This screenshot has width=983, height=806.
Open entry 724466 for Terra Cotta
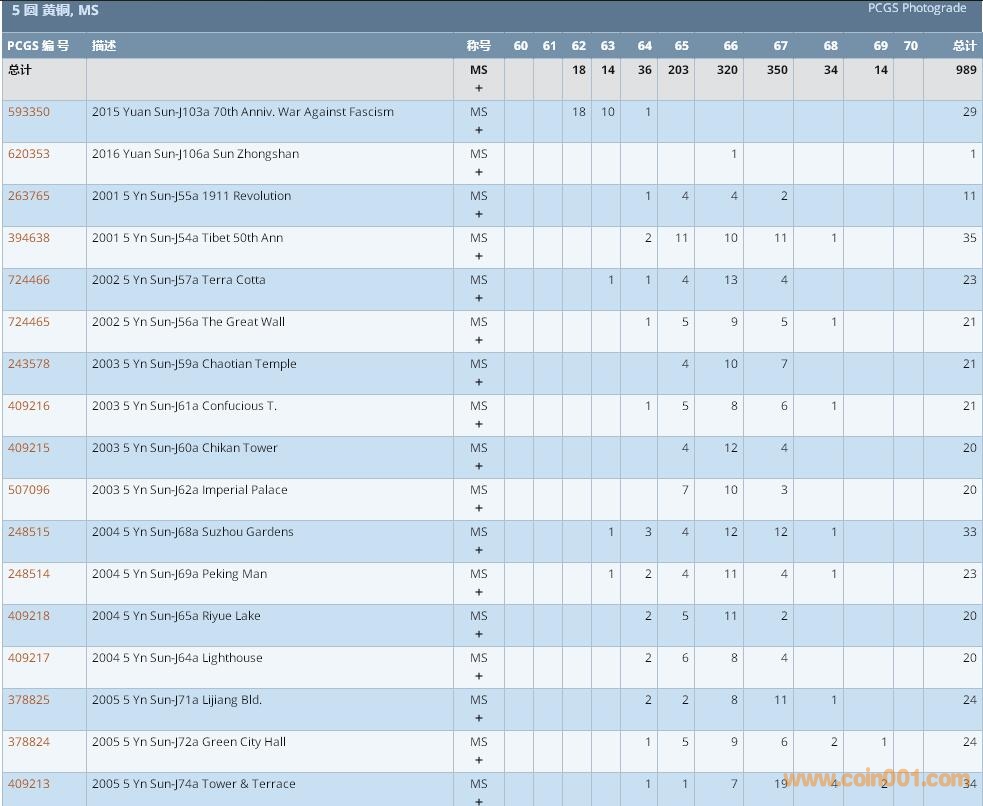point(28,280)
